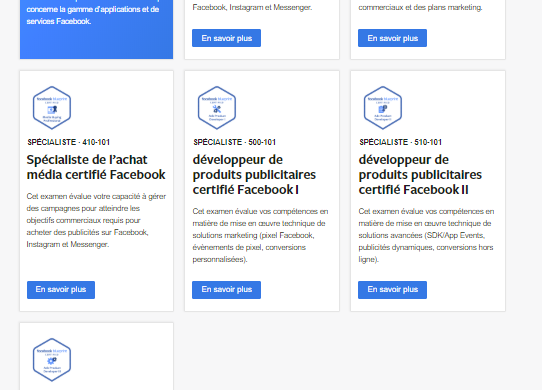
Task: Open développeur de produits publicitaires certifié Facebook I heading
Action: click(x=254, y=175)
